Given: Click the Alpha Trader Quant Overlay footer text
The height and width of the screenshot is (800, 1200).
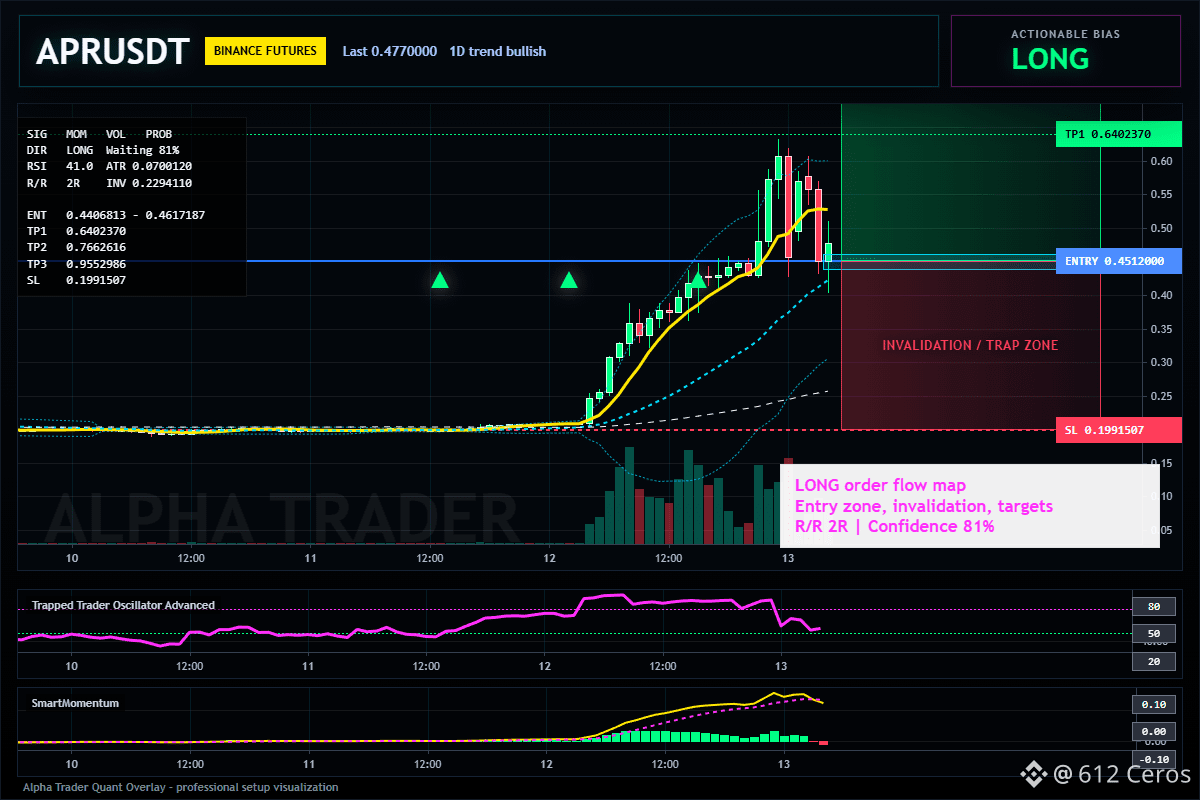Looking at the screenshot, I should [180, 787].
